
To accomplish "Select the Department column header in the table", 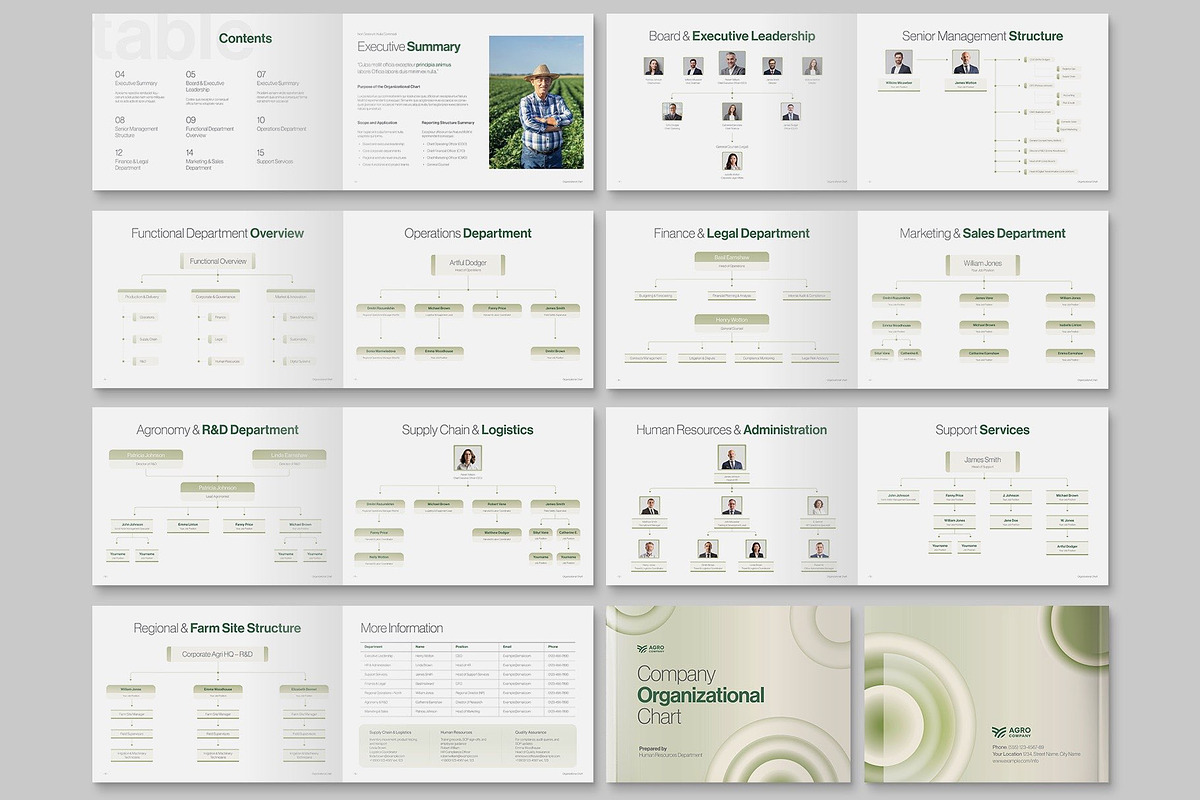I will pyautogui.click(x=374, y=647).
